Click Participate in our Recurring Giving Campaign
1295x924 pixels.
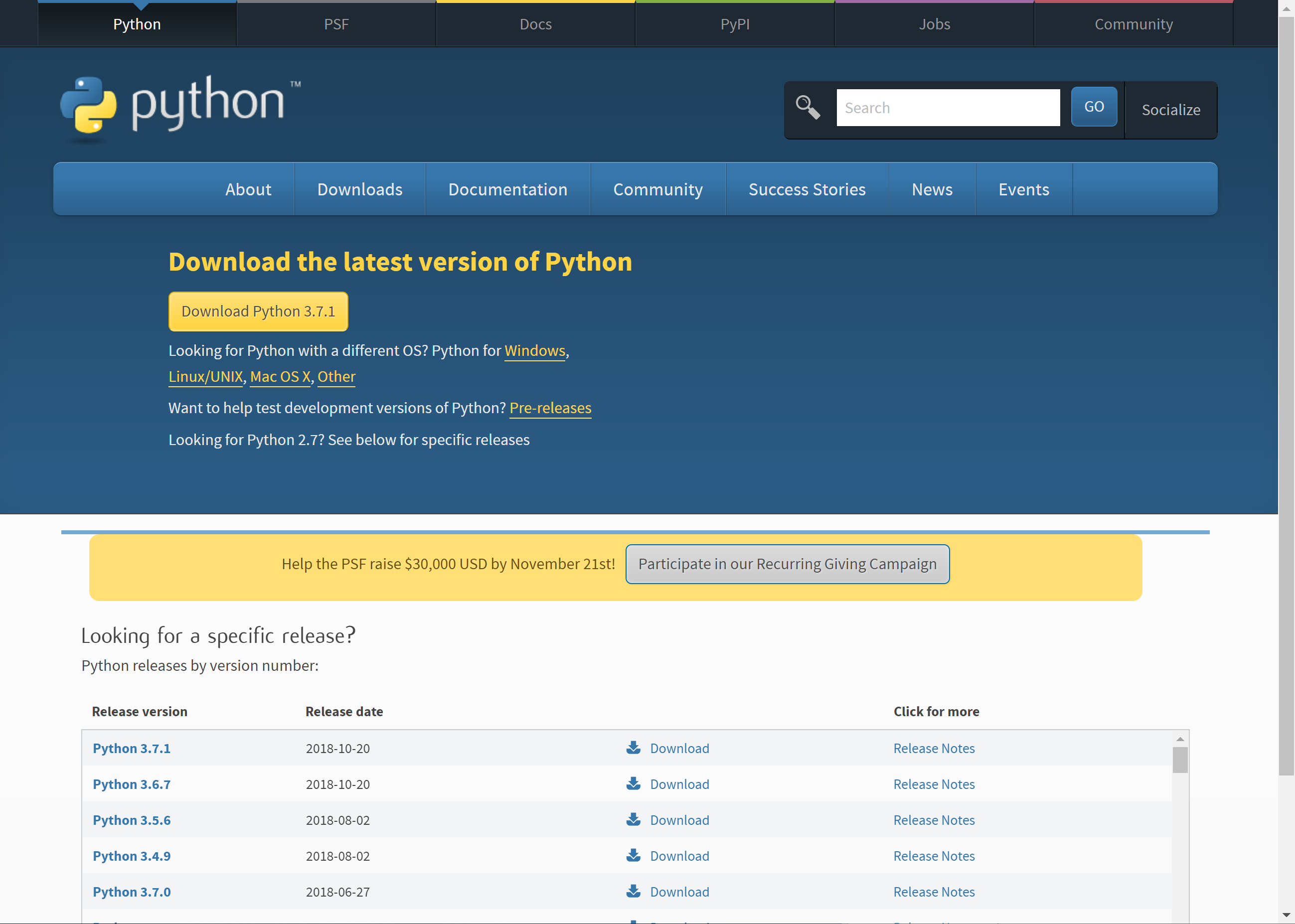tap(788, 564)
